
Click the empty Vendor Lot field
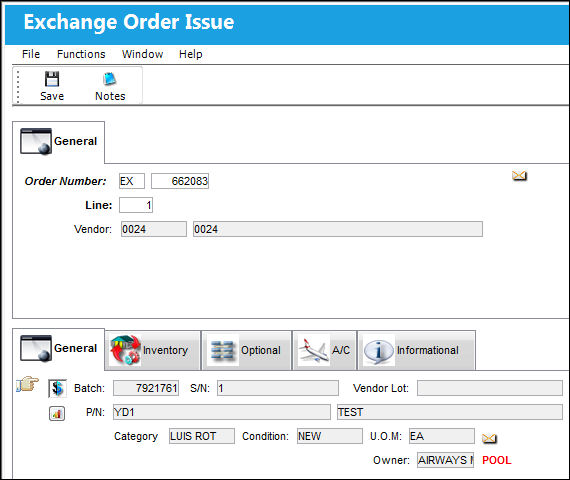[x=490, y=388]
